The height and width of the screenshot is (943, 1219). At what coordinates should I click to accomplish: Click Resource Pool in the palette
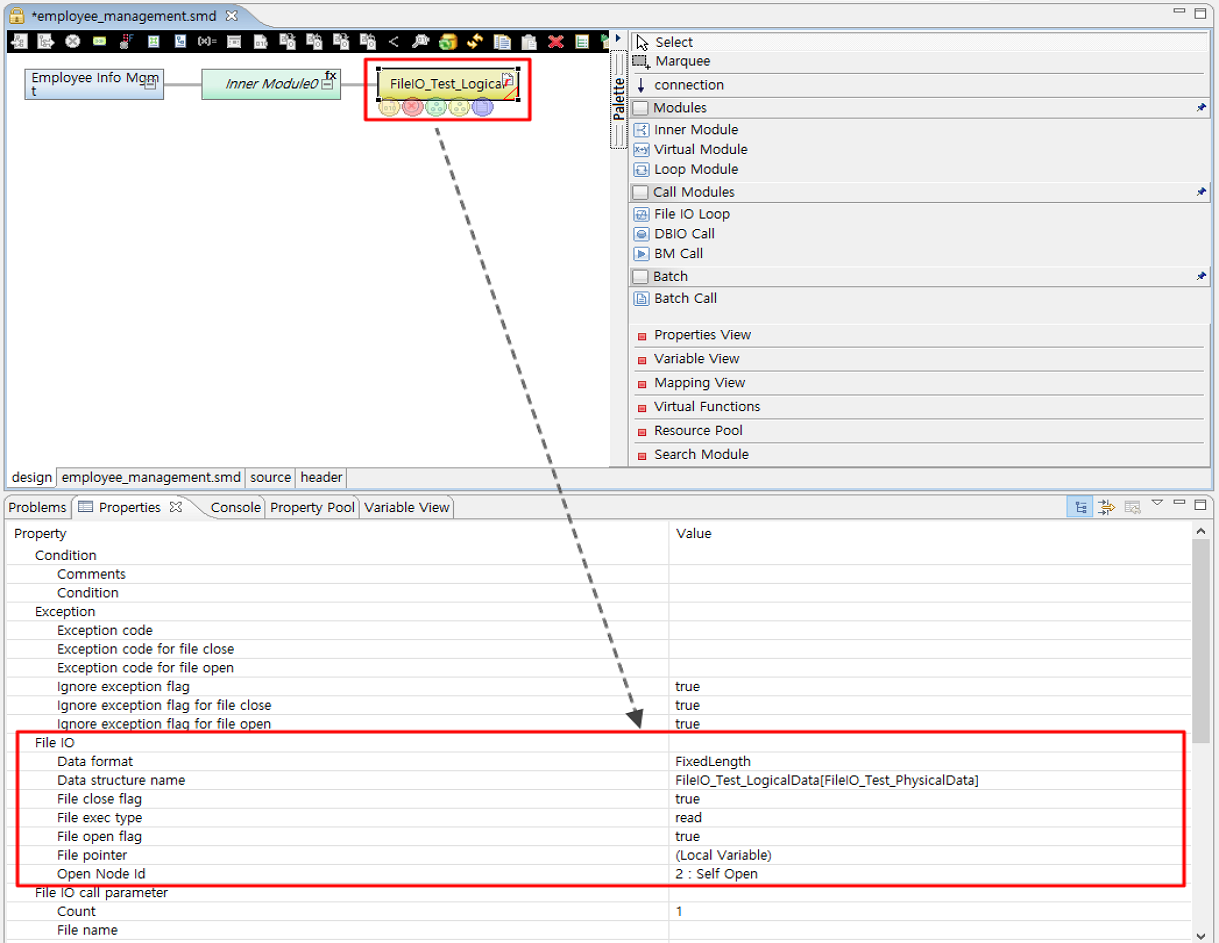(698, 431)
